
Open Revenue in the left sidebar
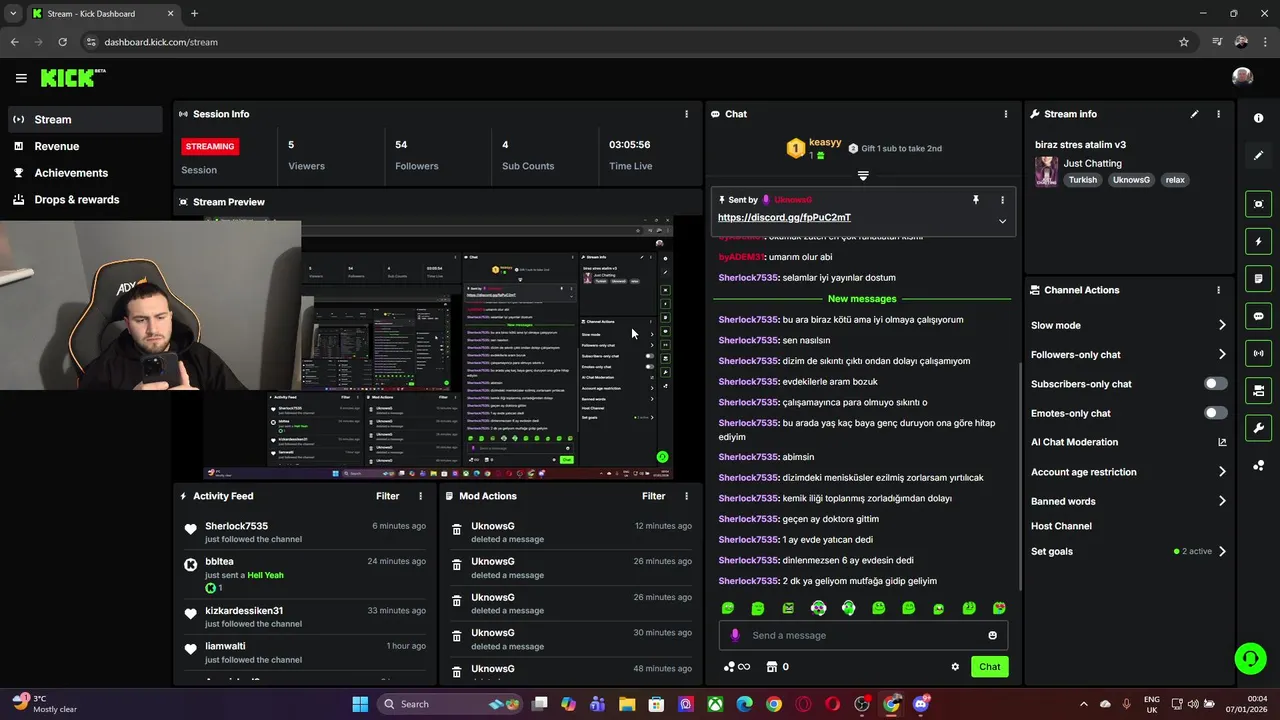pos(85,146)
